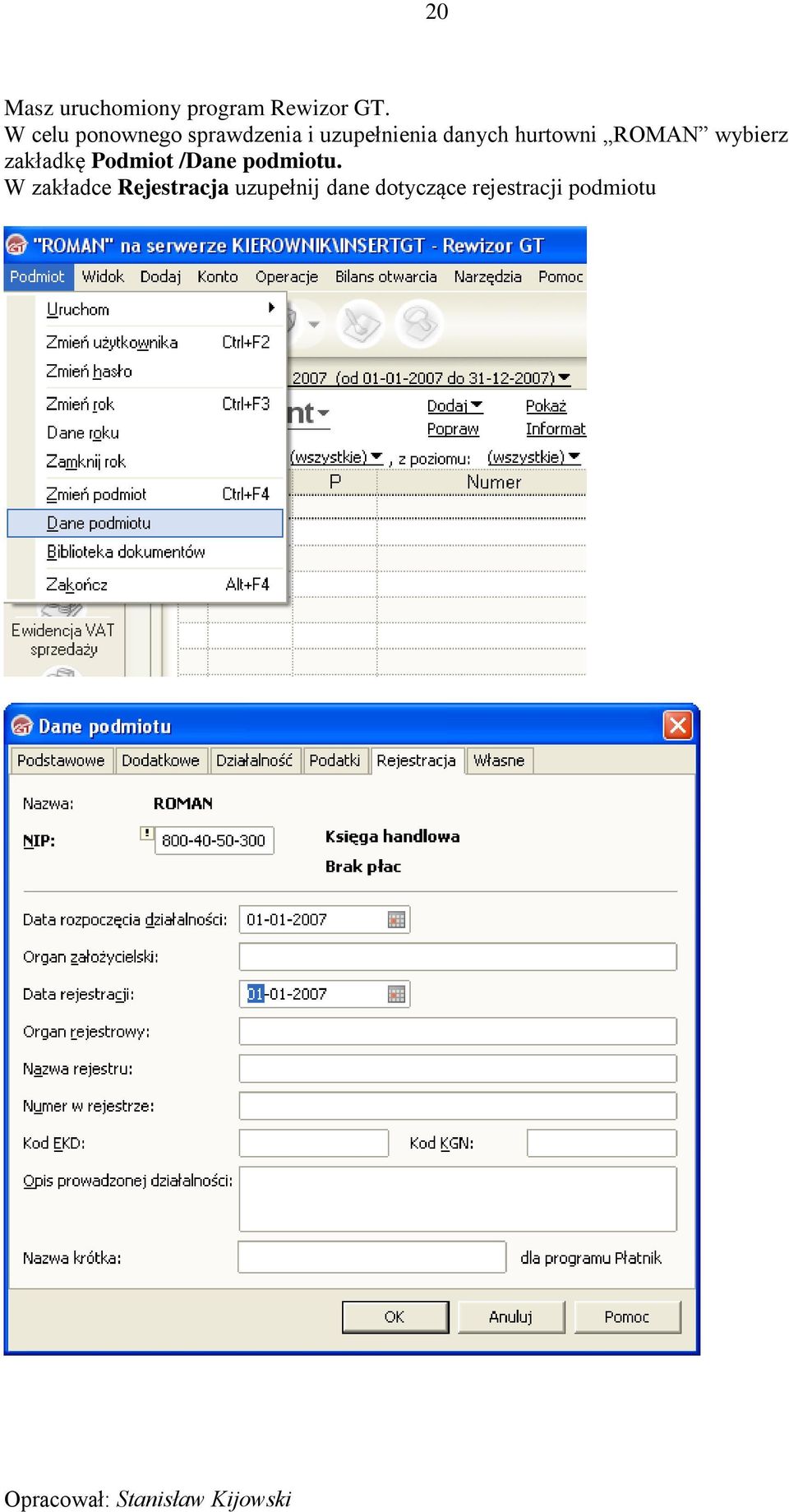Open the Pomoc menu in Rewizor GT
The width and height of the screenshot is (789, 1512).
pyautogui.click(x=561, y=277)
